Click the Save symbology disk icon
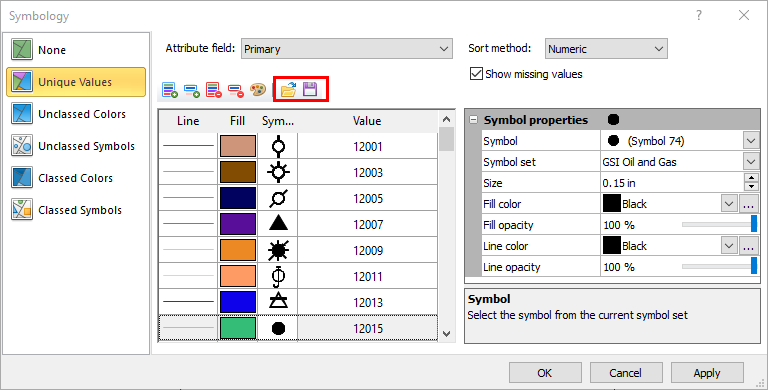The width and height of the screenshot is (768, 390). coord(310,89)
